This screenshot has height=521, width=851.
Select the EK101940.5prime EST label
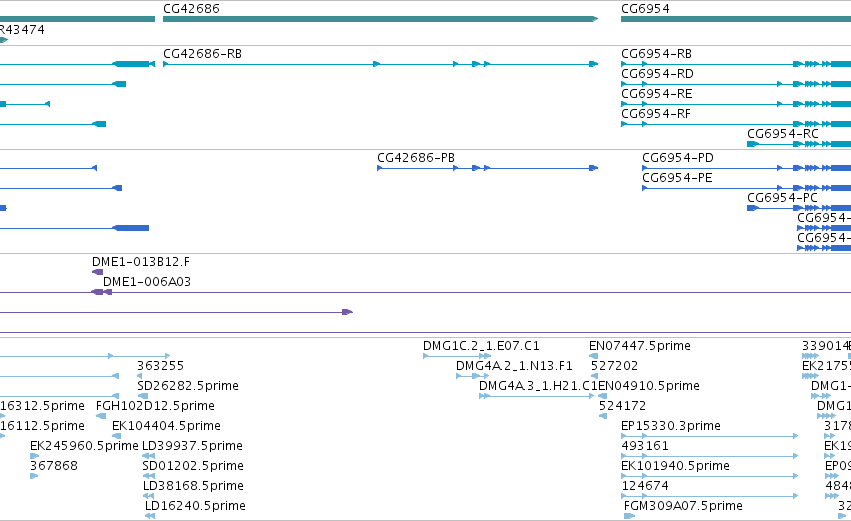point(675,466)
